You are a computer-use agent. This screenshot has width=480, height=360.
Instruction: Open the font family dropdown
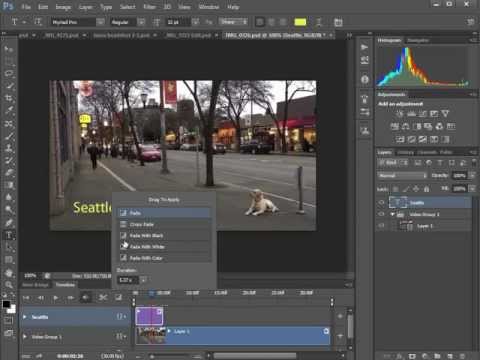[100, 22]
